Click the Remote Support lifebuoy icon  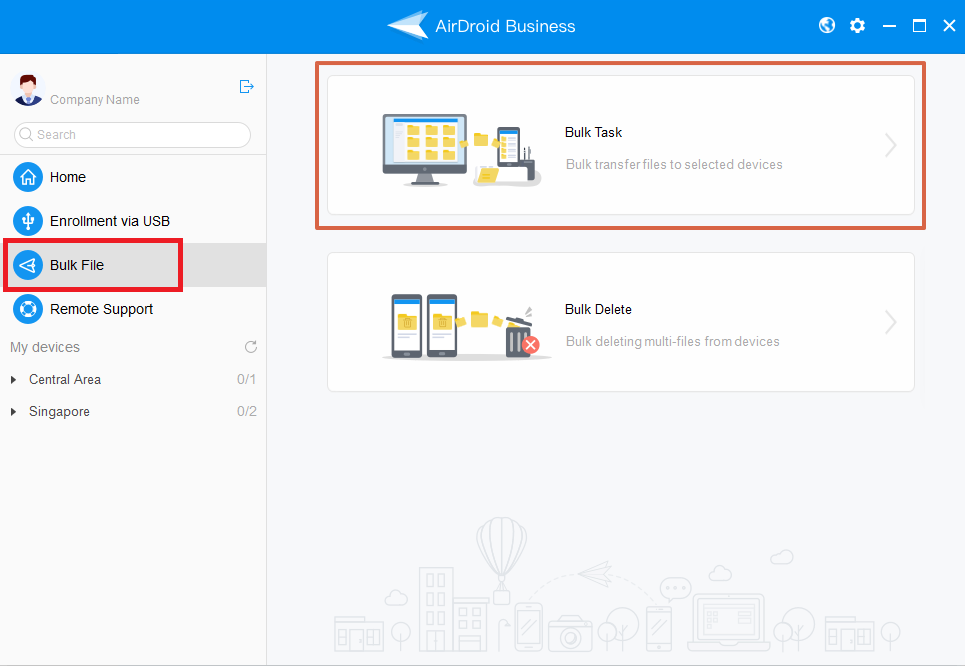point(28,309)
